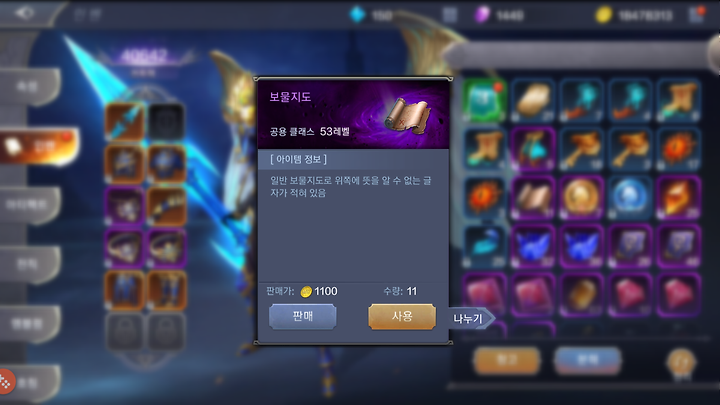Click the blue button below the inventory
The width and height of the screenshot is (720, 405).
587,360
